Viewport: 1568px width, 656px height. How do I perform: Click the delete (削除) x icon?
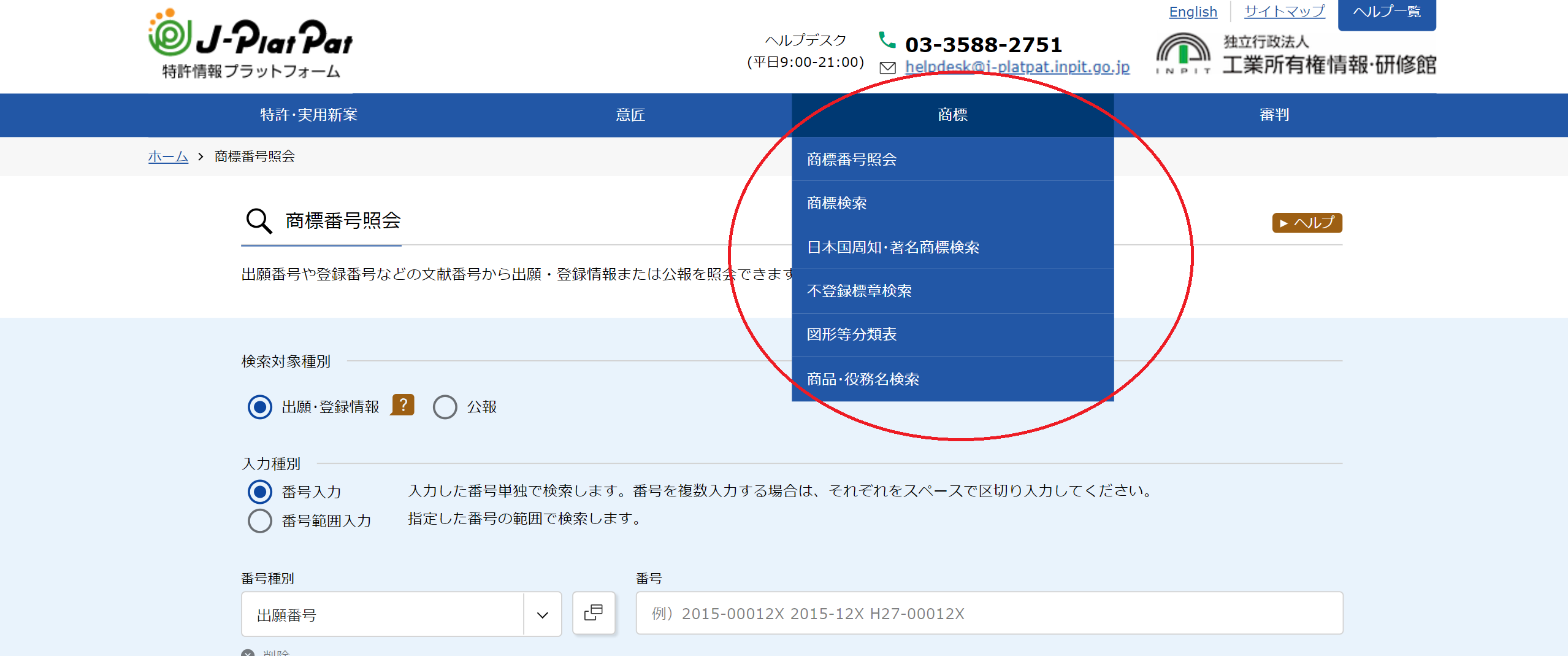click(x=248, y=653)
